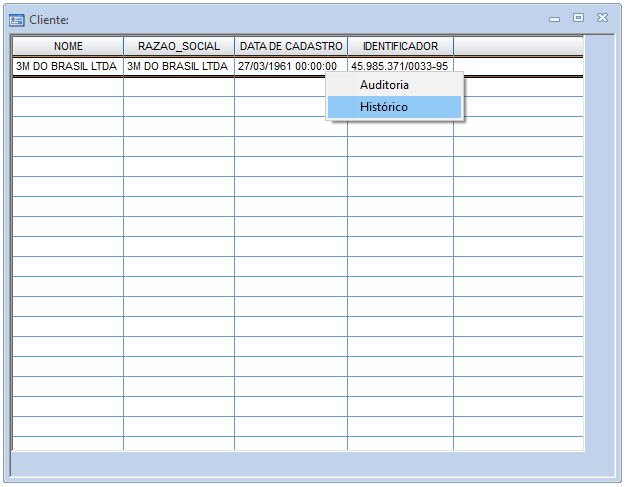Click the empty last cell of first row
The image size is (627, 487).
click(x=518, y=66)
